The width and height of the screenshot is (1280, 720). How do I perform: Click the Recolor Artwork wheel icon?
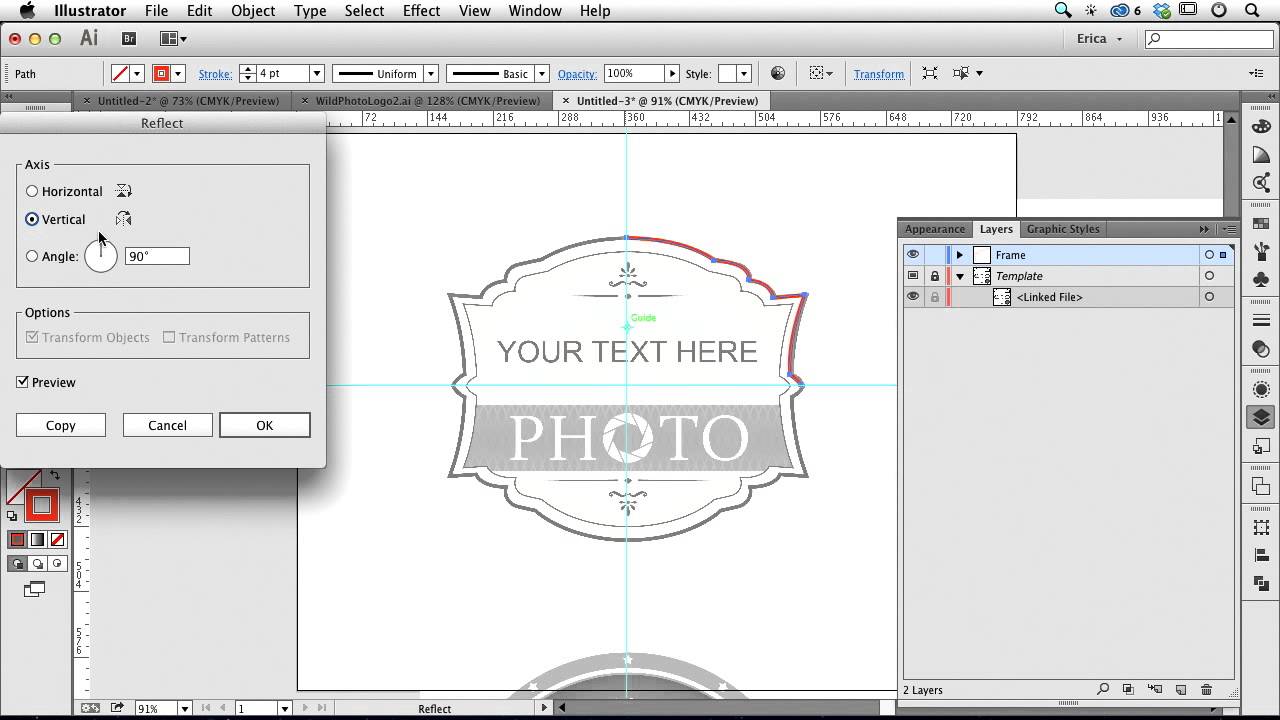click(x=778, y=74)
